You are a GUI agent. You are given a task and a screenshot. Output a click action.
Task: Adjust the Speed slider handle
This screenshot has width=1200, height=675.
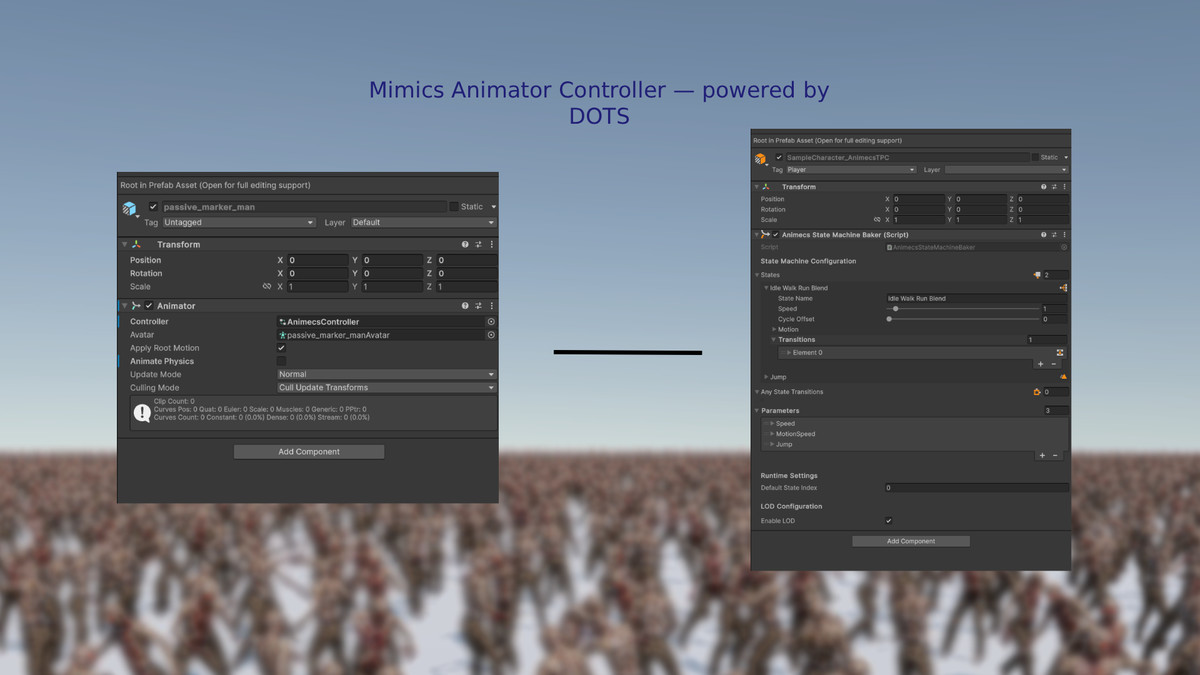[895, 309]
